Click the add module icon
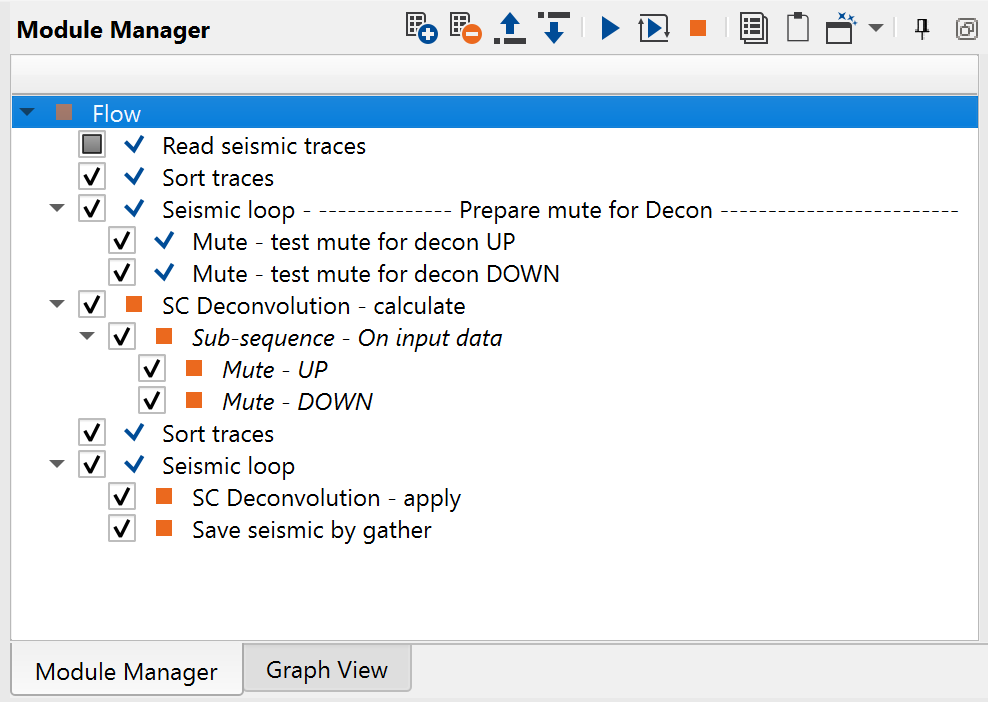This screenshot has height=702, width=988. coord(421,28)
